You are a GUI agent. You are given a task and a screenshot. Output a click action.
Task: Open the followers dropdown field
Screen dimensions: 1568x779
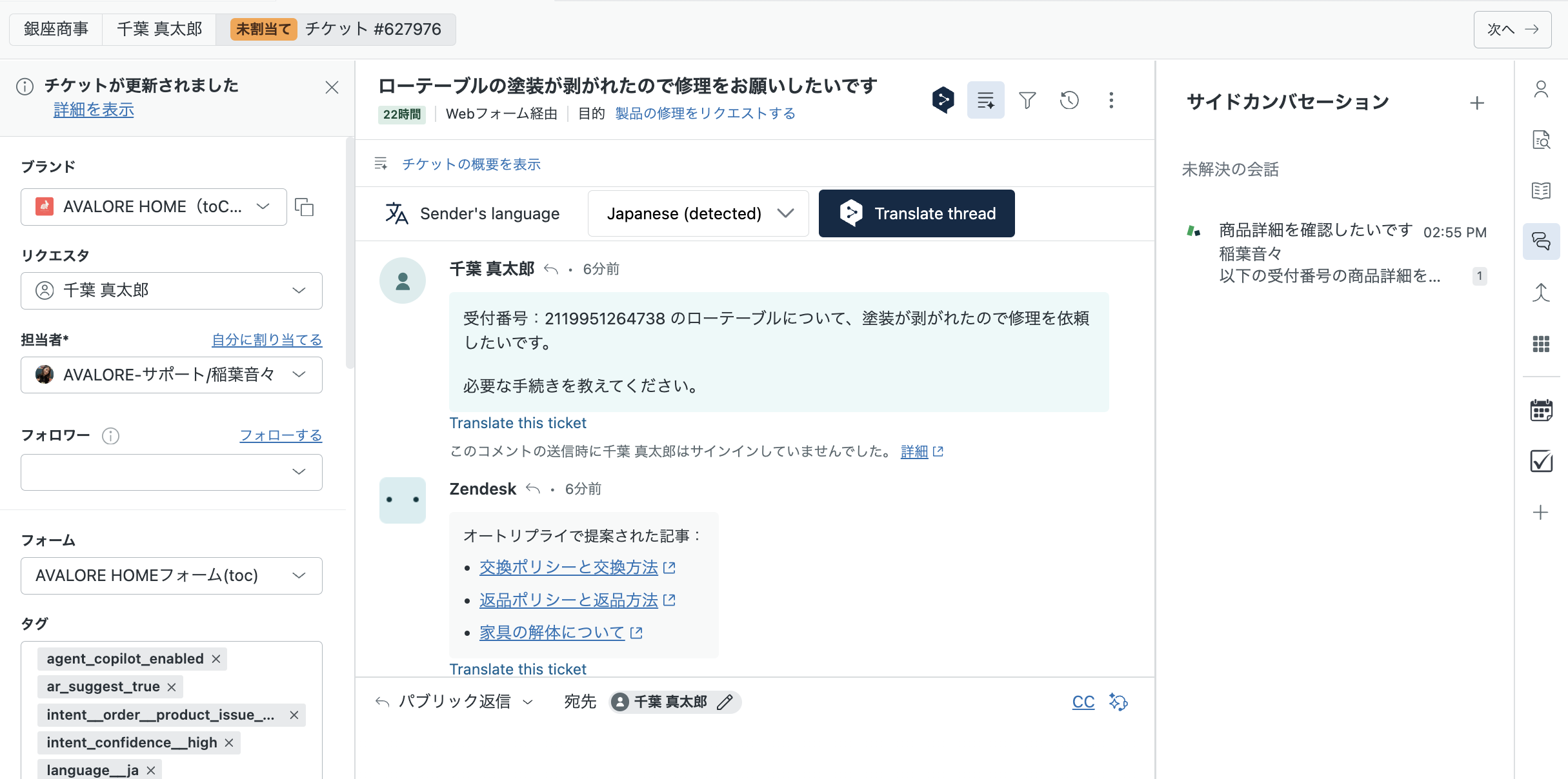(172, 472)
